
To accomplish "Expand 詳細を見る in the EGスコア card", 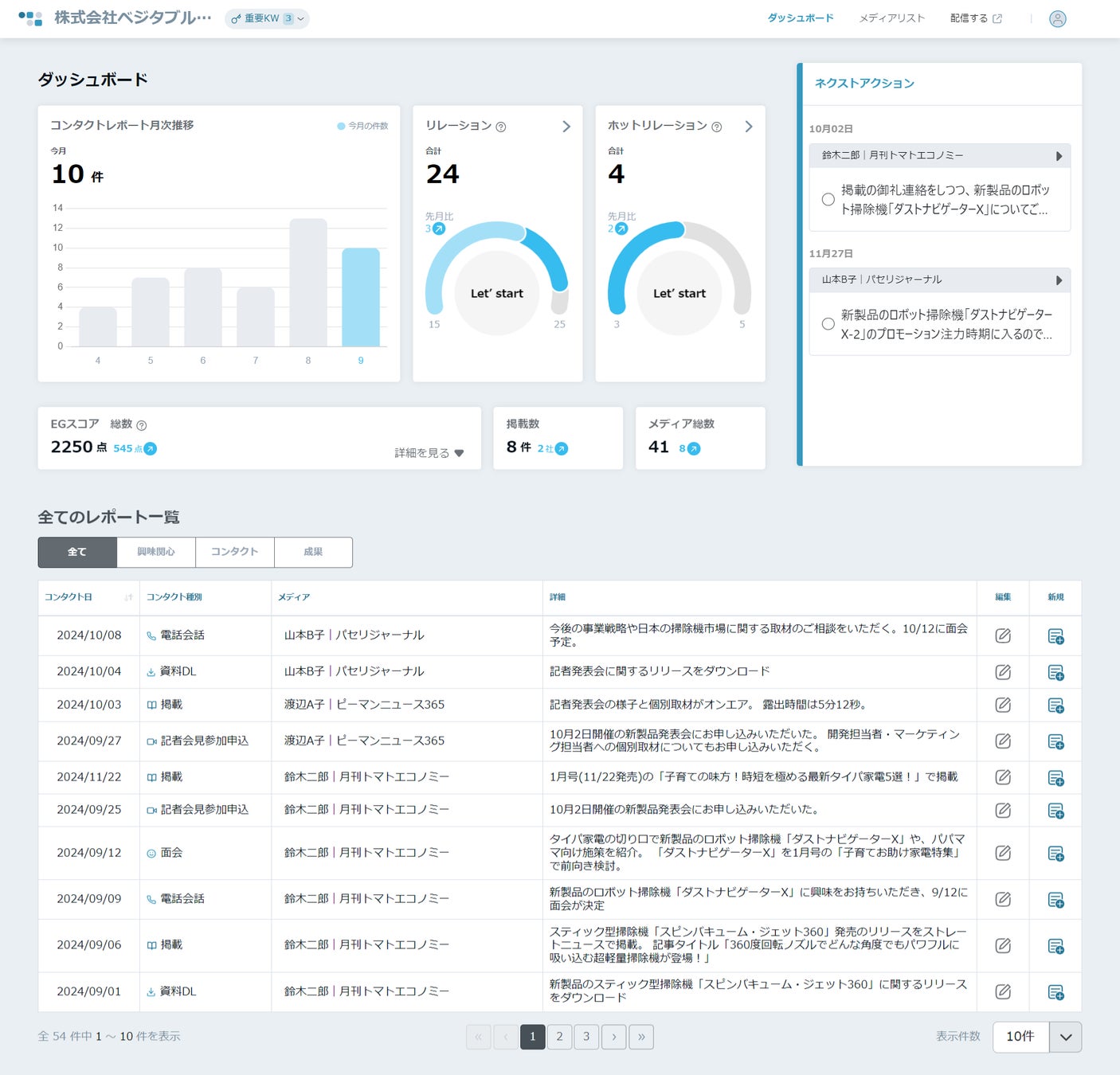I will pyautogui.click(x=429, y=453).
